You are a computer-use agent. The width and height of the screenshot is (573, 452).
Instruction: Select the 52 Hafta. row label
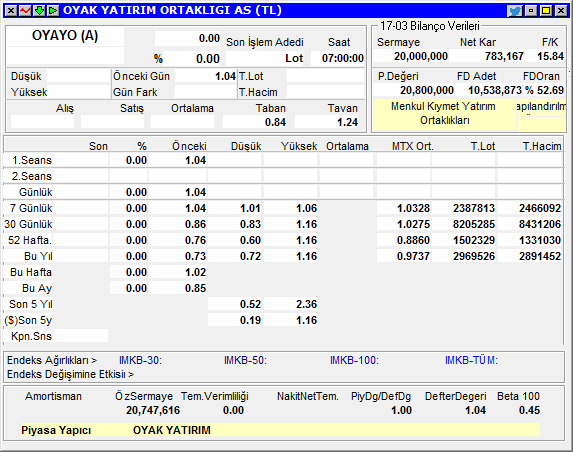click(30, 240)
